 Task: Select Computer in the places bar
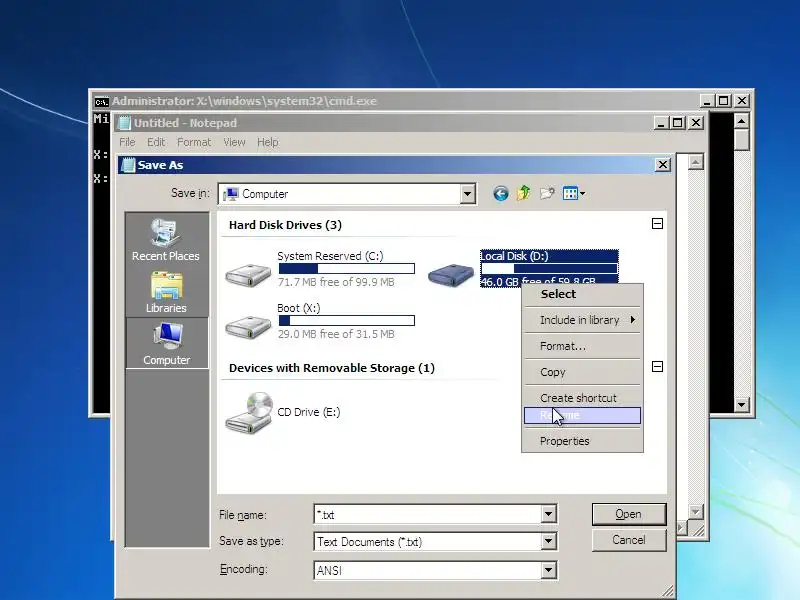click(167, 343)
